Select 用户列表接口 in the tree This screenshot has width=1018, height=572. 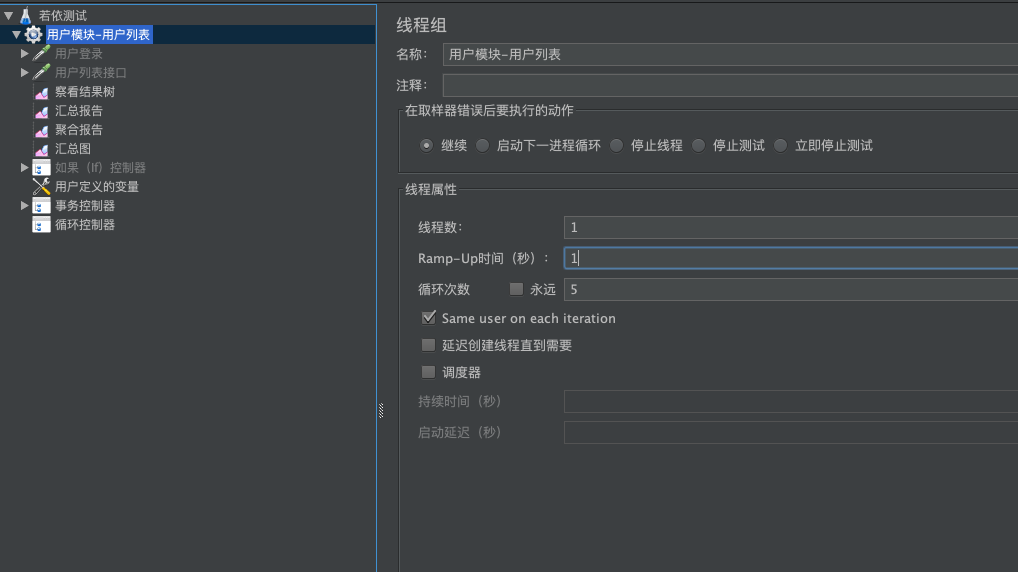pos(91,73)
